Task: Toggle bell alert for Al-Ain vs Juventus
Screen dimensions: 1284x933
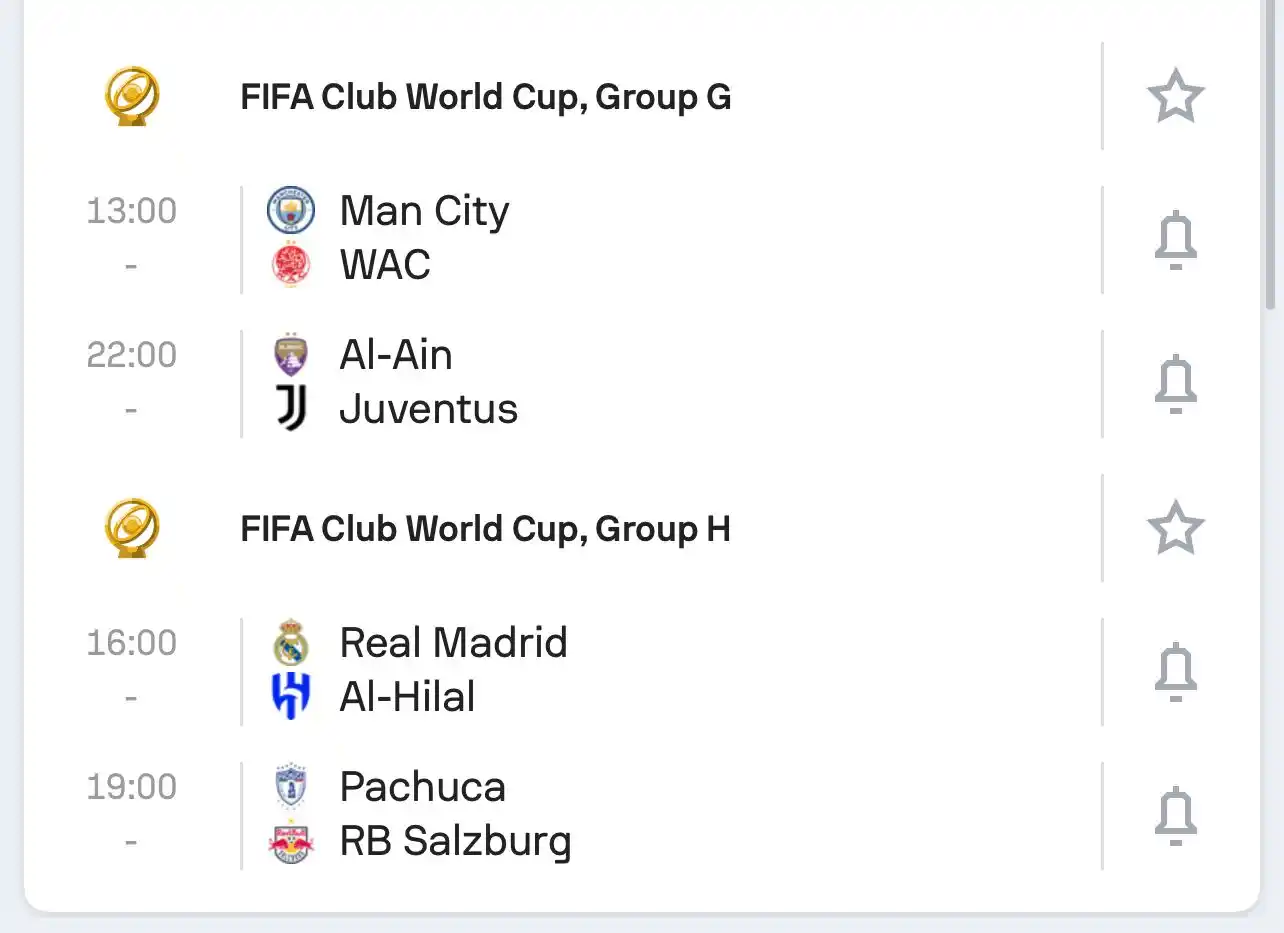Action: pos(1175,384)
